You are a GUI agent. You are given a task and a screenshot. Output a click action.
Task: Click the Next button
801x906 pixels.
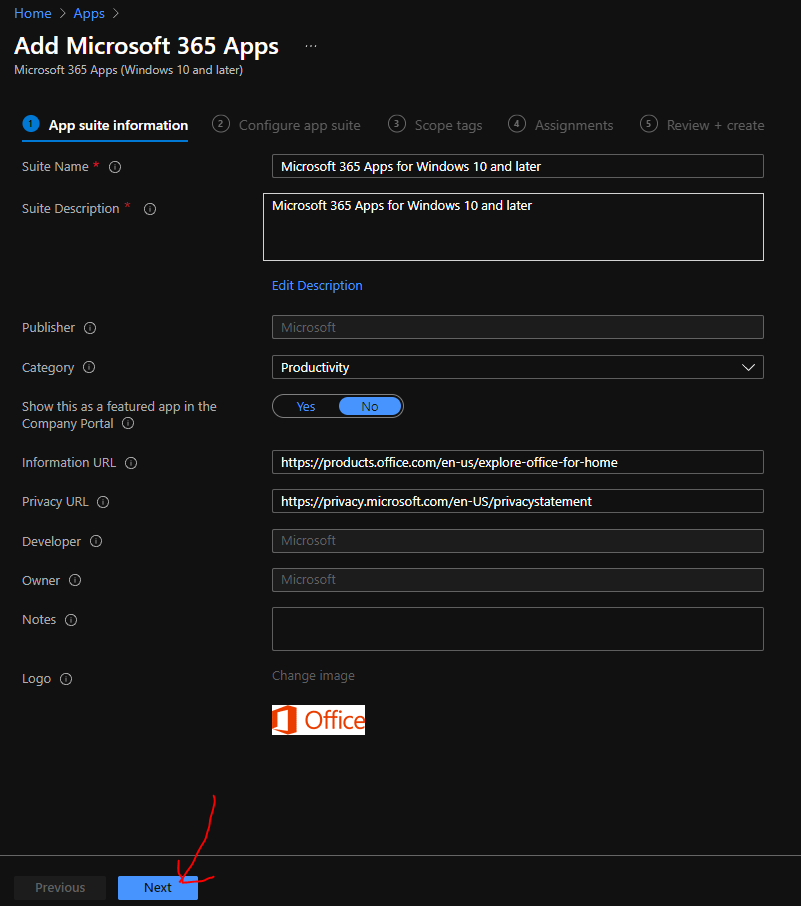(x=158, y=888)
